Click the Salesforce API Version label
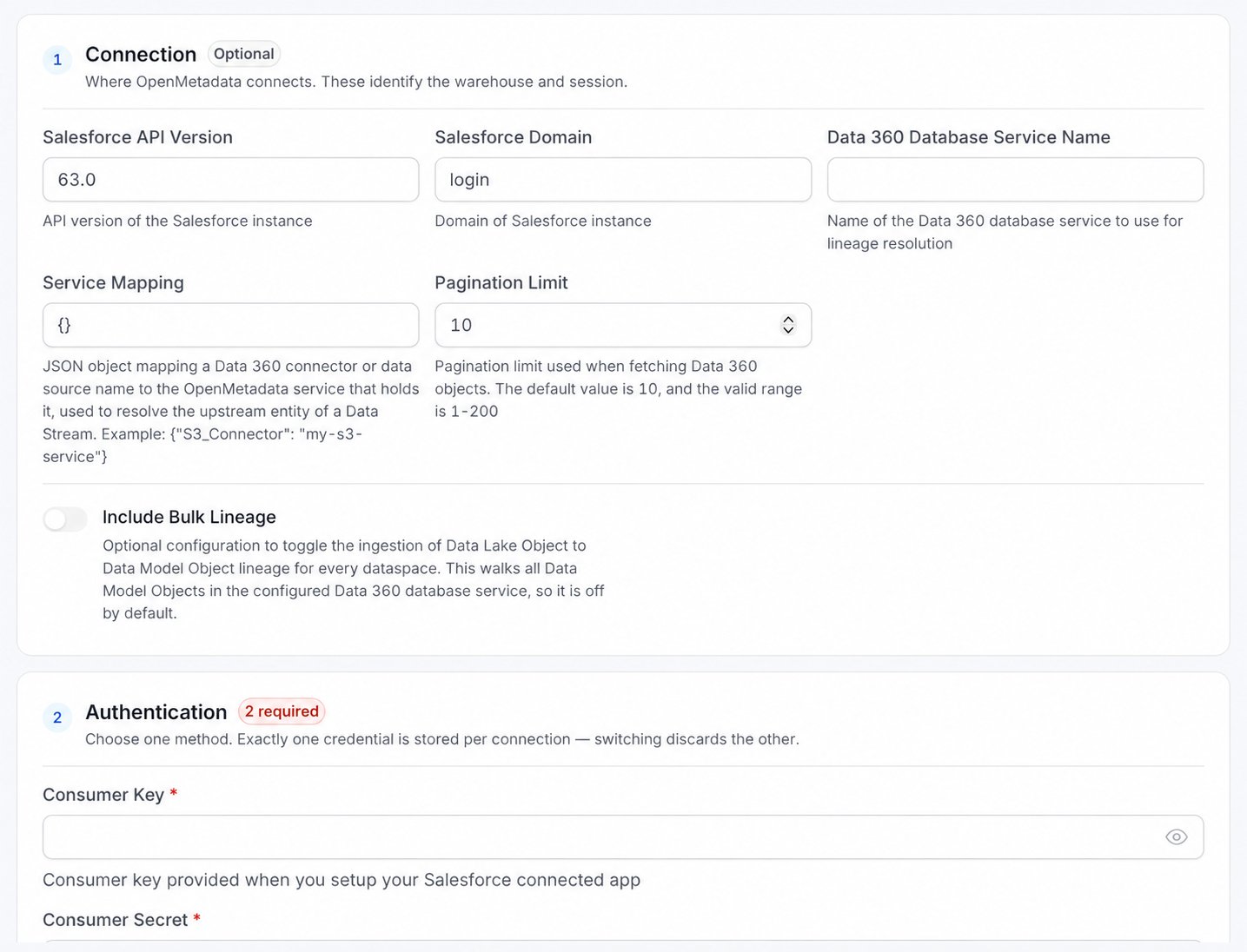This screenshot has height=952, width=1247. 137,137
